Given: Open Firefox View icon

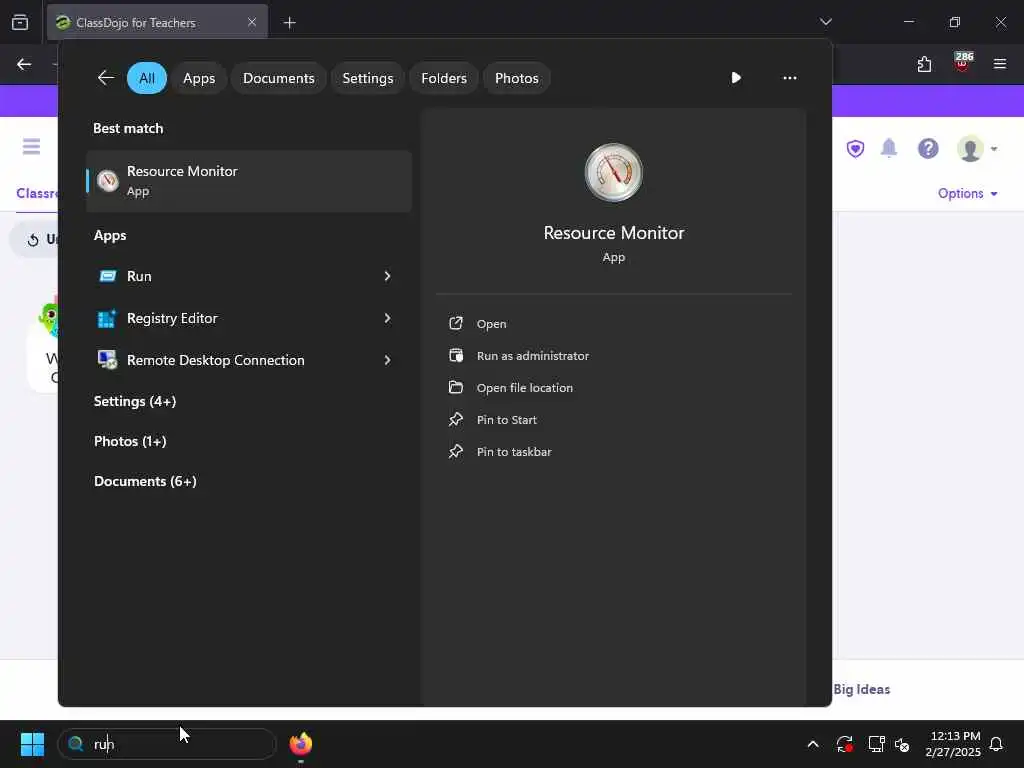Looking at the screenshot, I should point(20,22).
